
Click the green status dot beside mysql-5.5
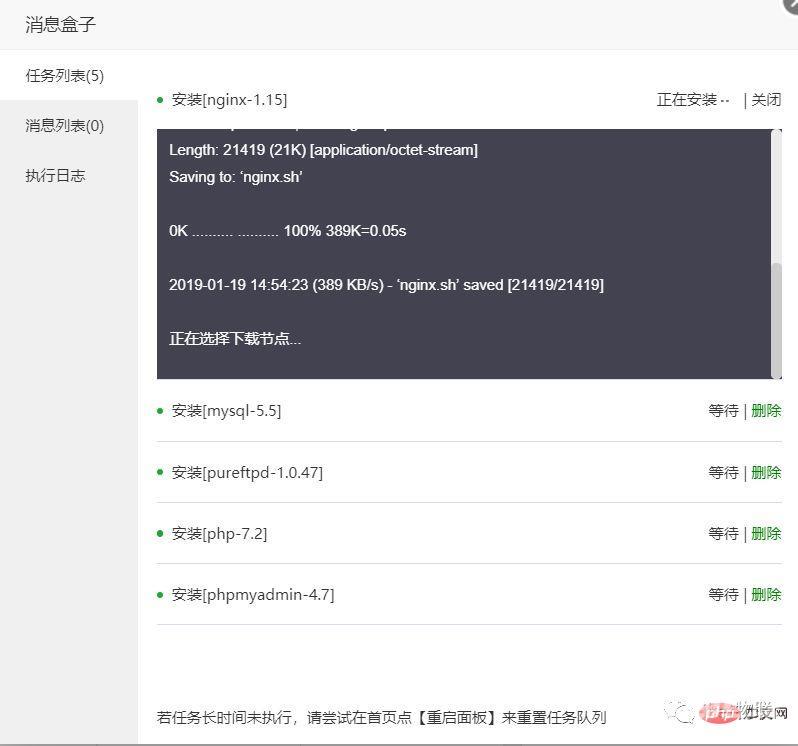tap(160, 411)
